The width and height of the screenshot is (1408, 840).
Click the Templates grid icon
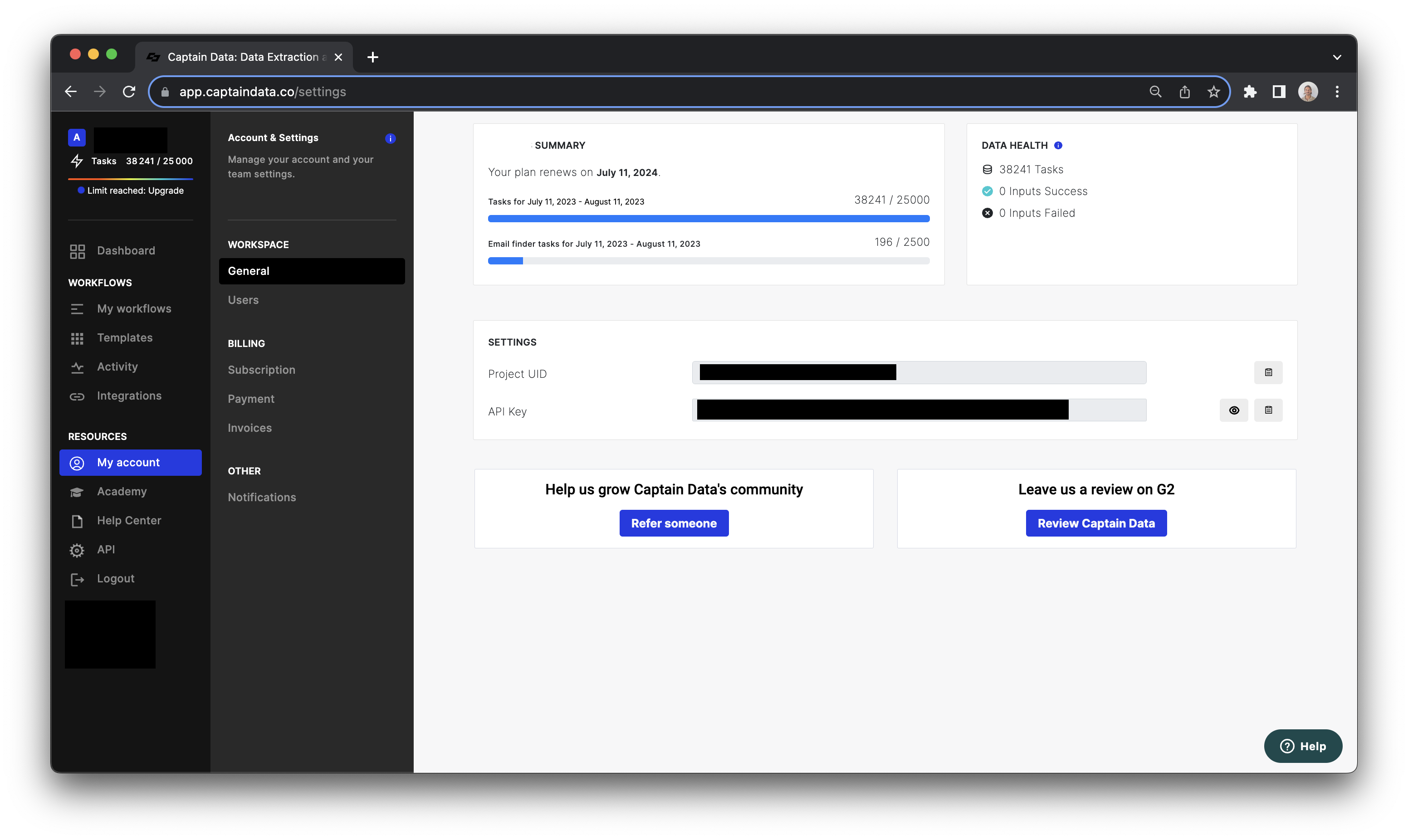[77, 338]
